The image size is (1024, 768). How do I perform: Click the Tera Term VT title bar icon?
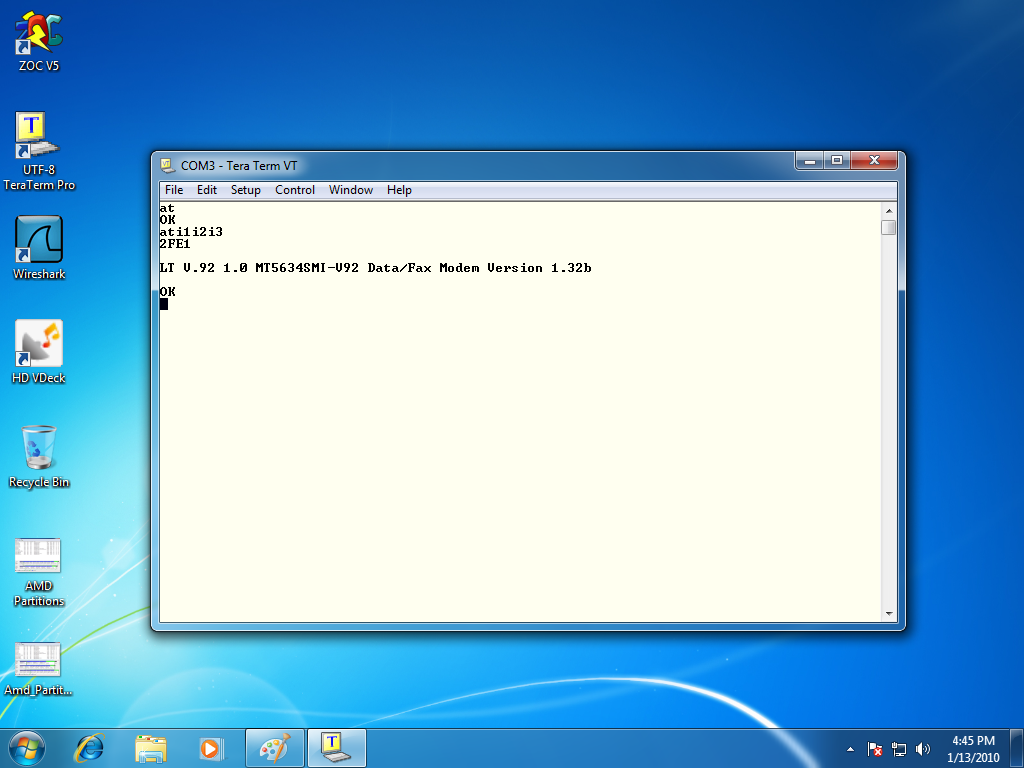(167, 164)
